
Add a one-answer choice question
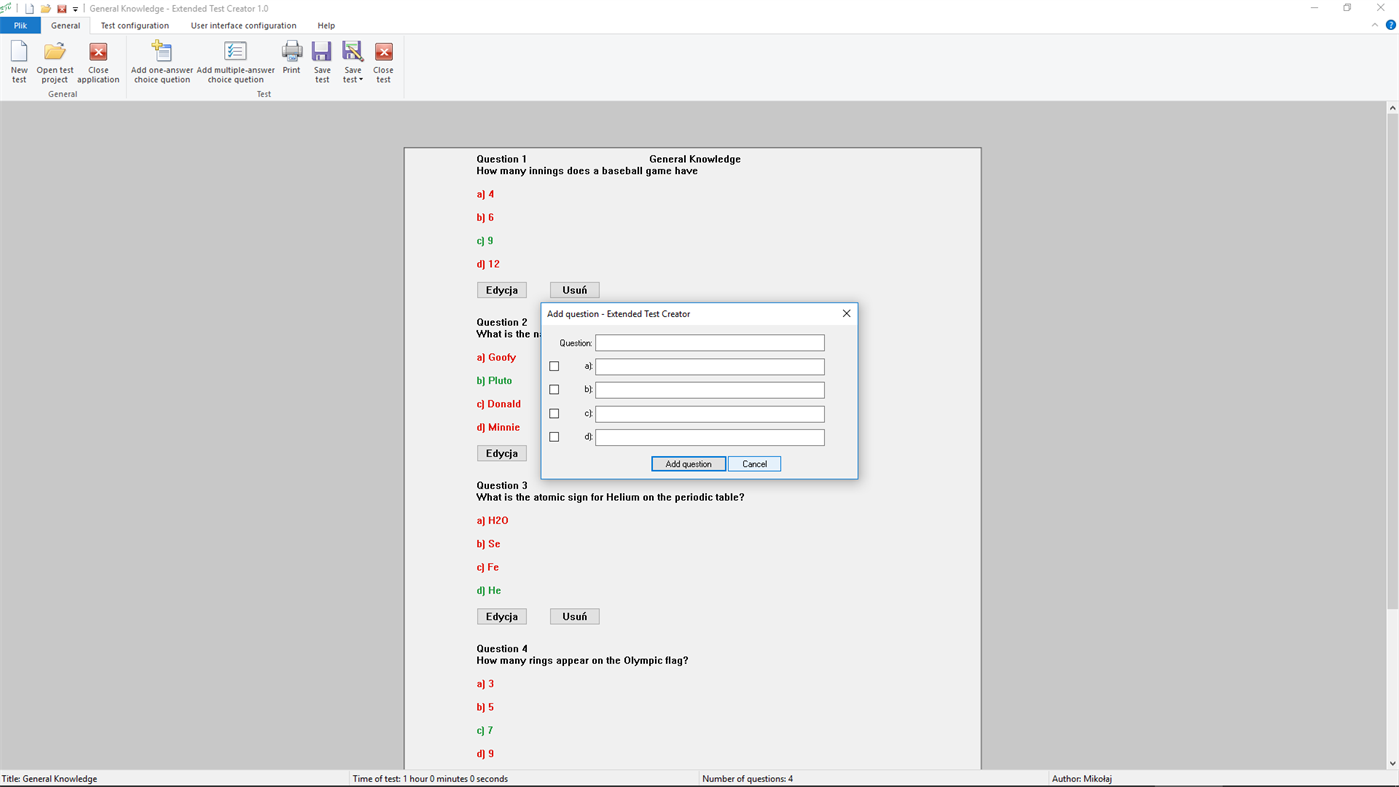[x=160, y=58]
